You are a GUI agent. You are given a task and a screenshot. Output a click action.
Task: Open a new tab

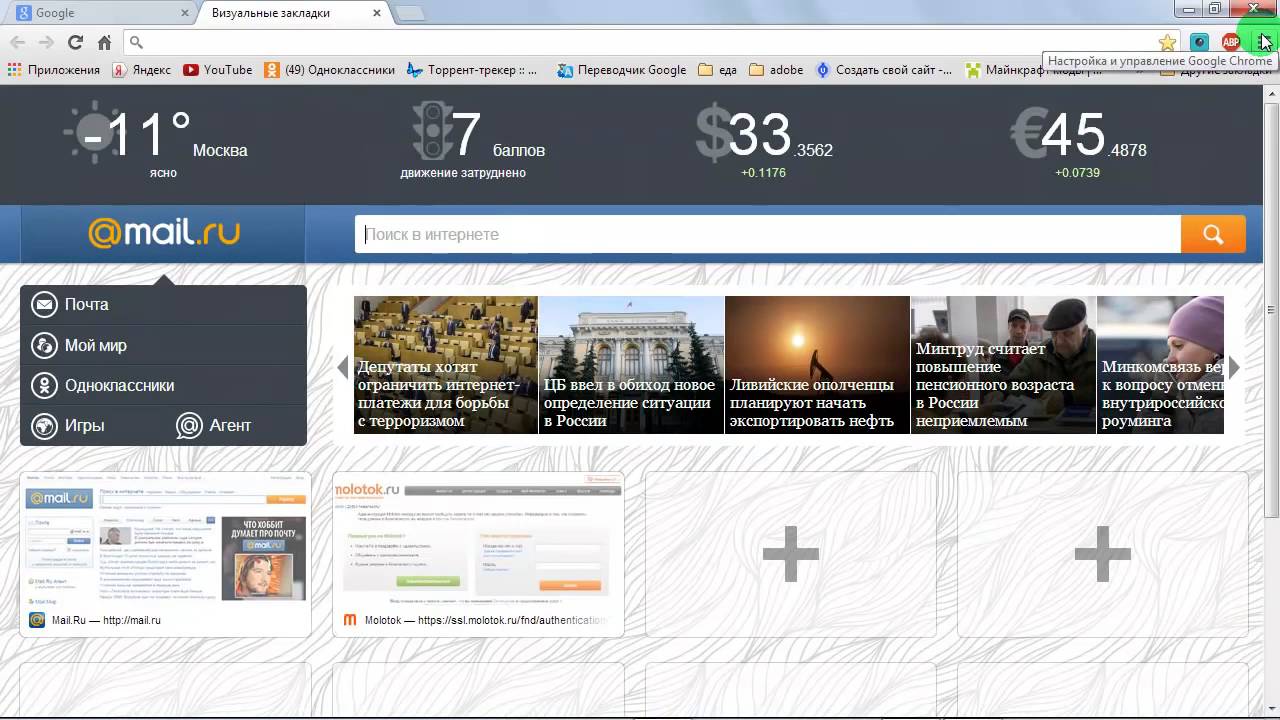[x=410, y=13]
